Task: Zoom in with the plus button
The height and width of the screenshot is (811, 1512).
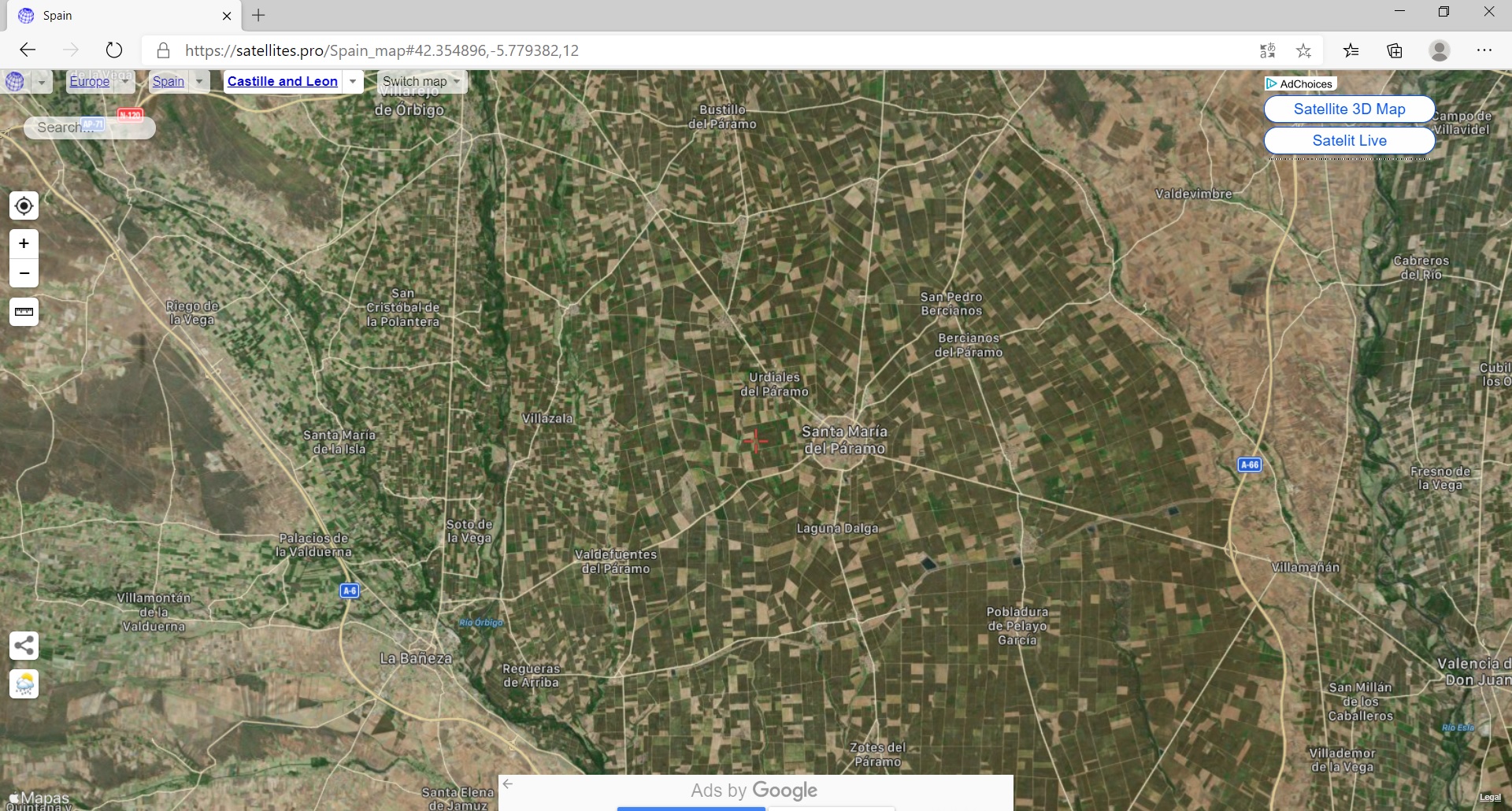Action: pyautogui.click(x=24, y=243)
